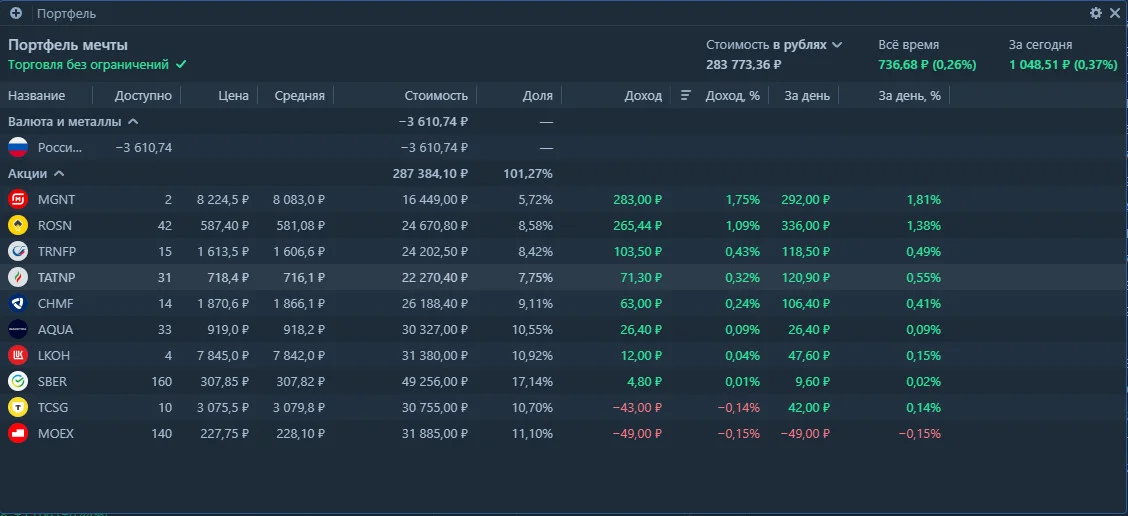This screenshot has height=516, width=1128.
Task: Click the Всё время label
Action: (909, 45)
